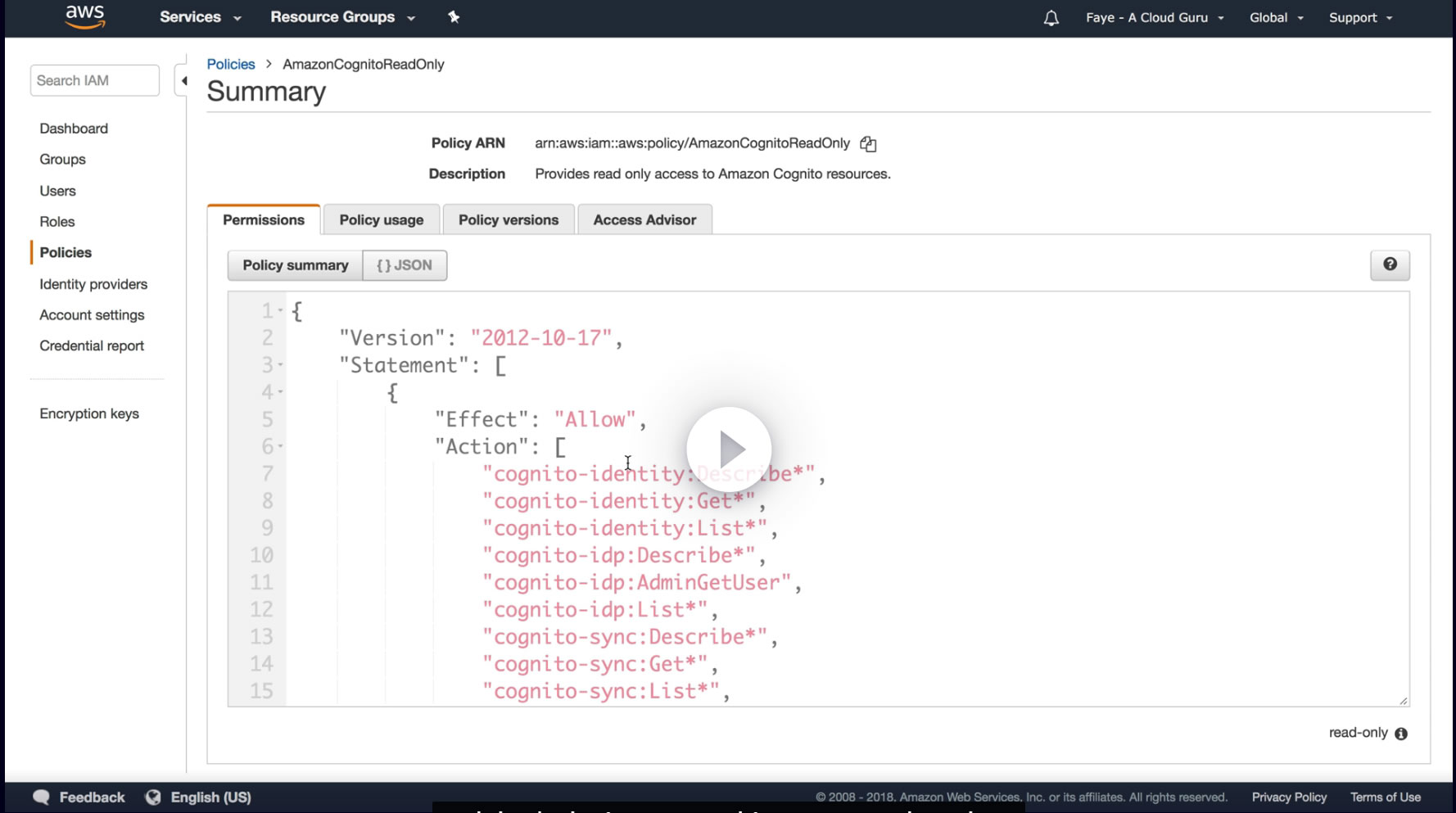Click the "cognito-sync:List*" action line

tap(600, 690)
